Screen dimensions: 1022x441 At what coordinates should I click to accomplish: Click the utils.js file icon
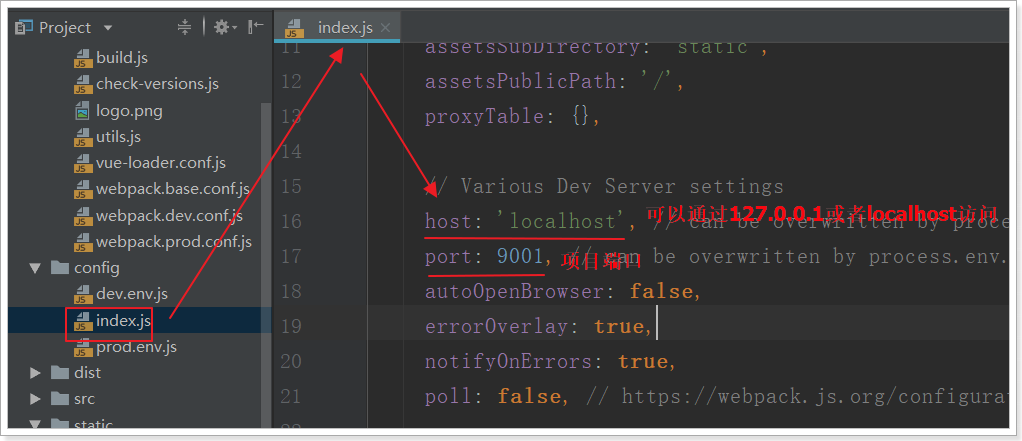(x=83, y=137)
